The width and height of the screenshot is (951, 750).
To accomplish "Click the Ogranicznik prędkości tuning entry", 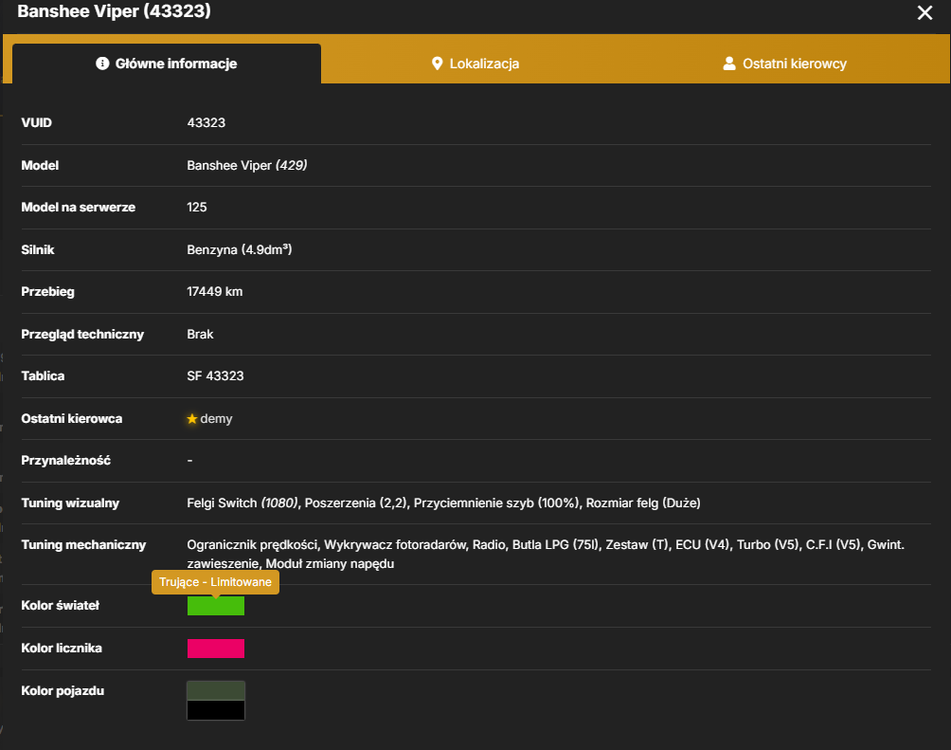I will click(x=251, y=545).
